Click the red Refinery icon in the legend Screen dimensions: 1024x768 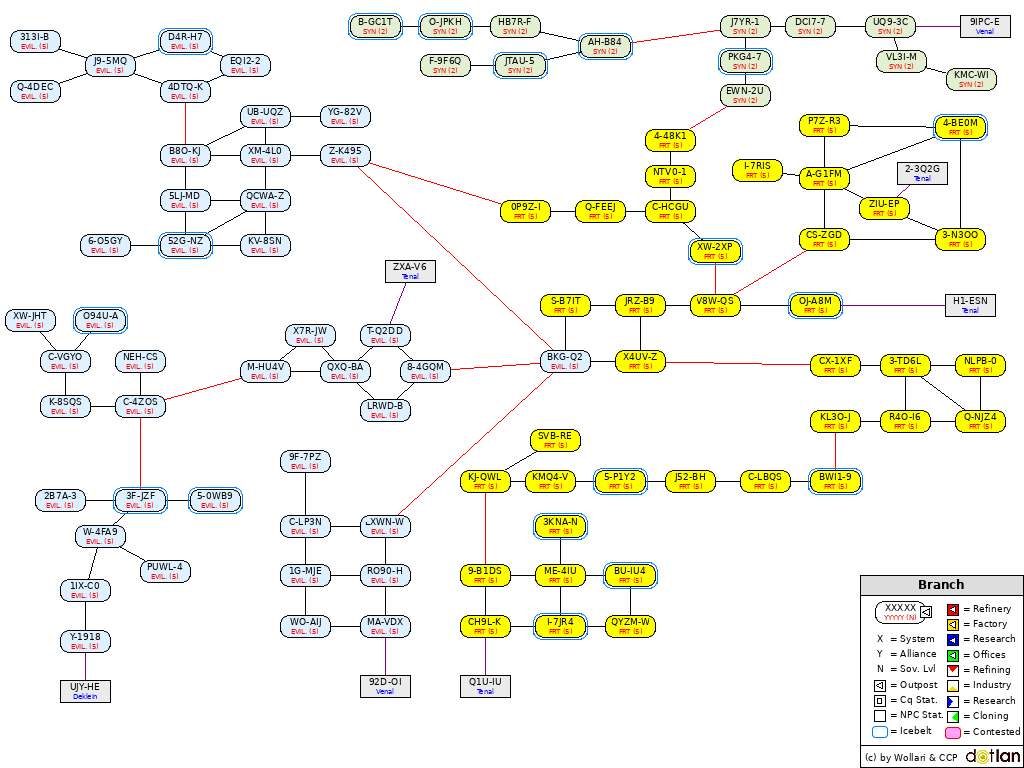[952, 609]
